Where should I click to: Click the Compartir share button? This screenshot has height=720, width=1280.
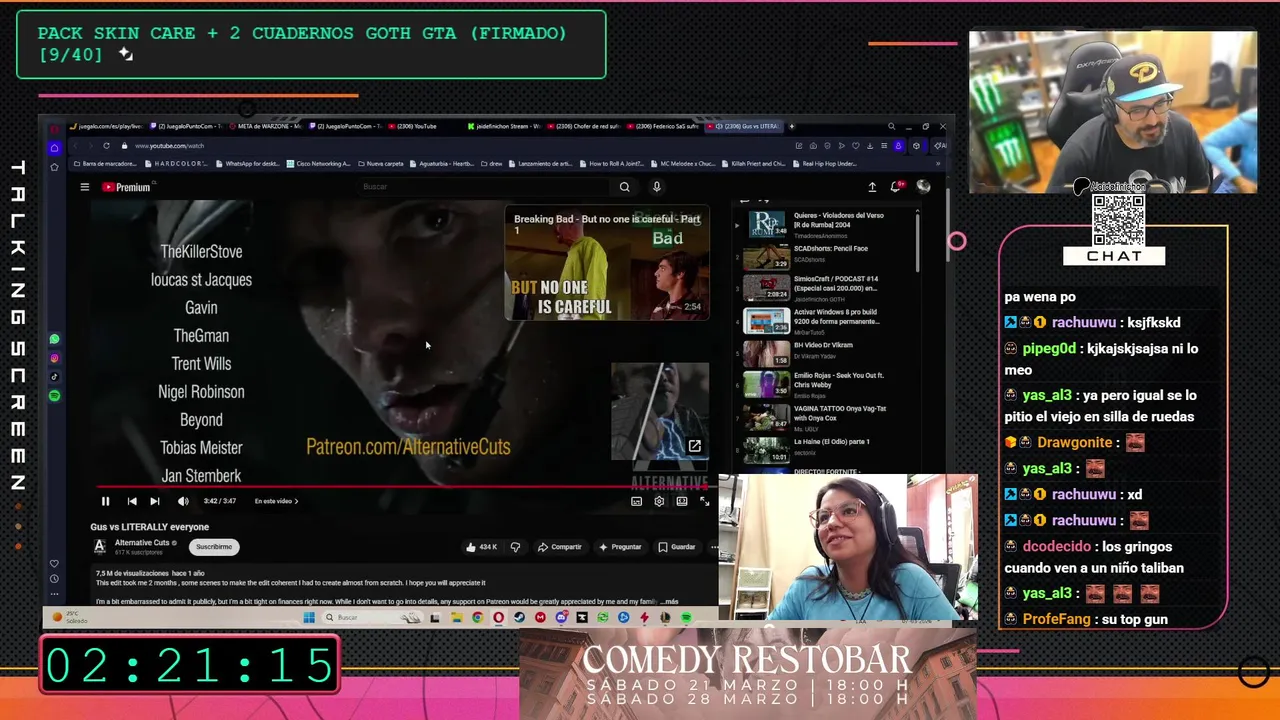560,547
